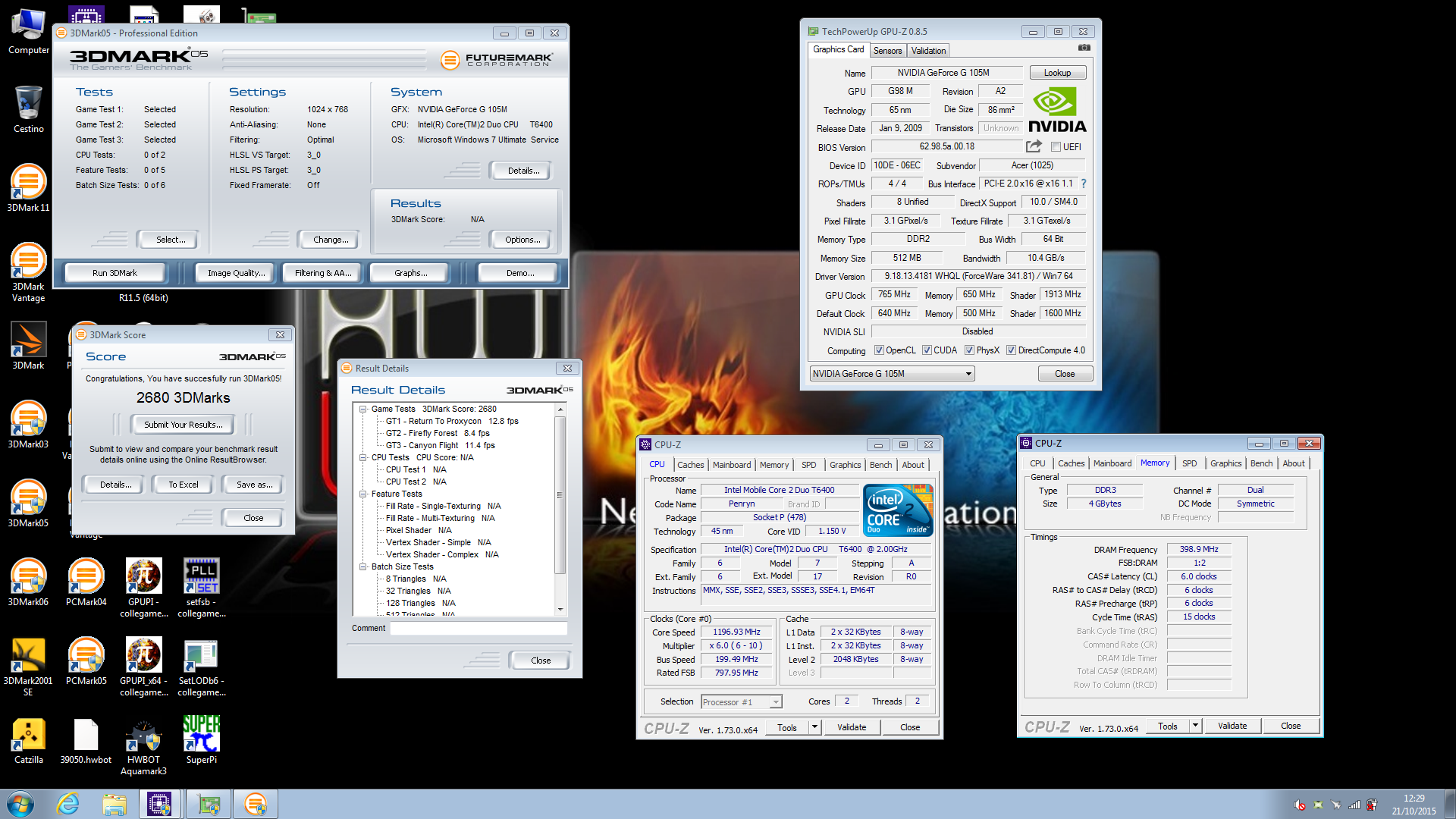Open Mainboard tab in left CPU-Z window
The image size is (1456, 819).
[x=732, y=465]
